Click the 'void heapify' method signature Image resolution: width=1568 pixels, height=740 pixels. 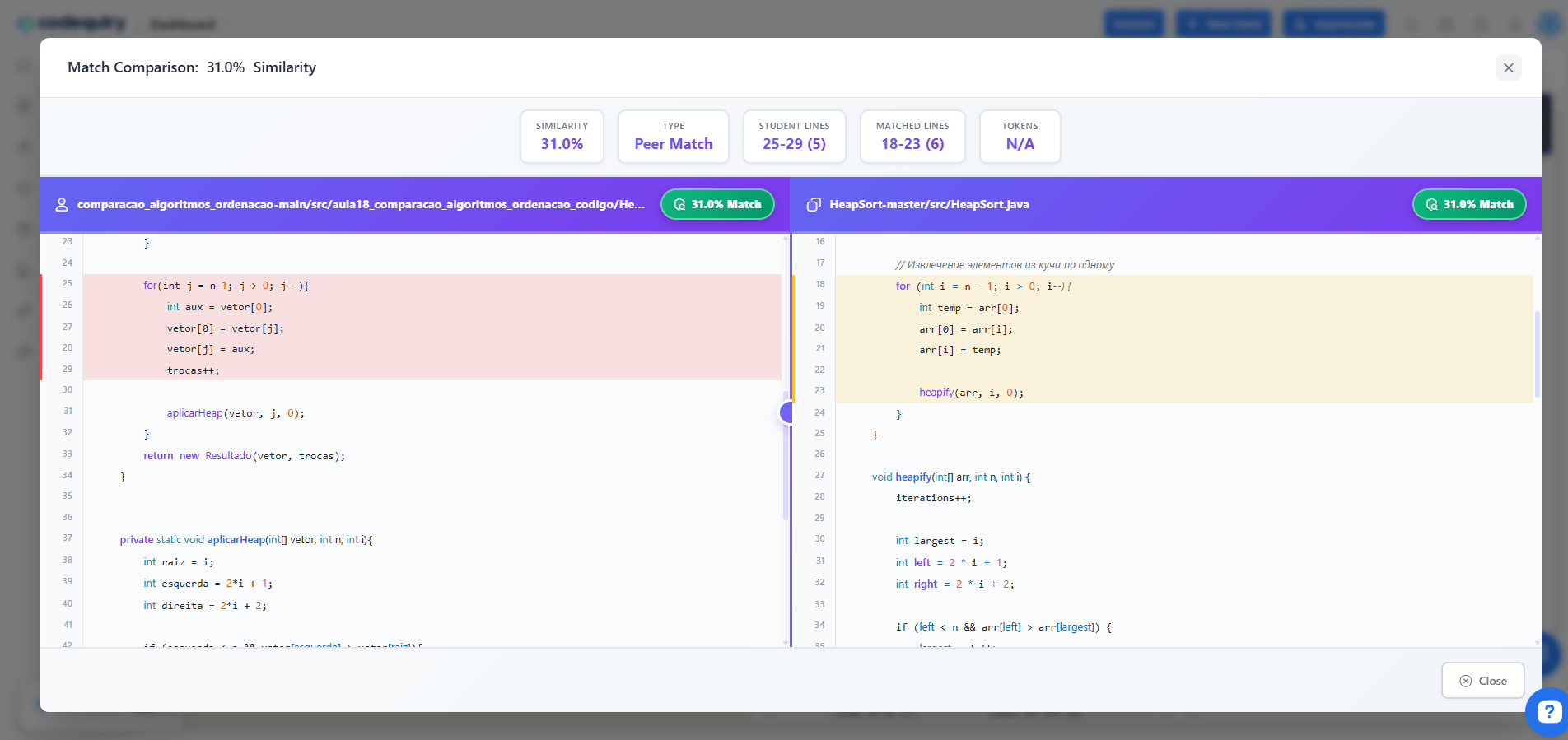(951, 477)
